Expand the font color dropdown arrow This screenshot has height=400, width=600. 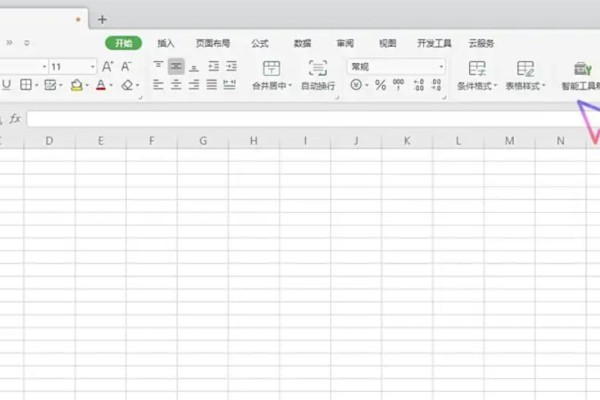click(x=111, y=85)
